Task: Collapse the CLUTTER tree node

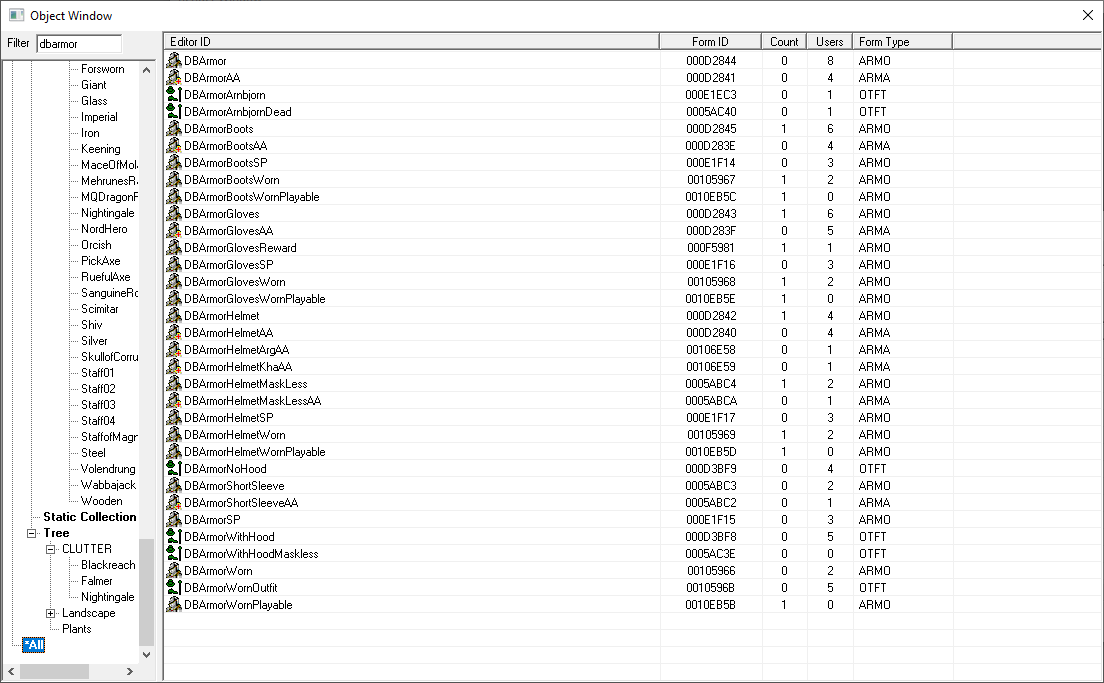Action: click(x=51, y=549)
